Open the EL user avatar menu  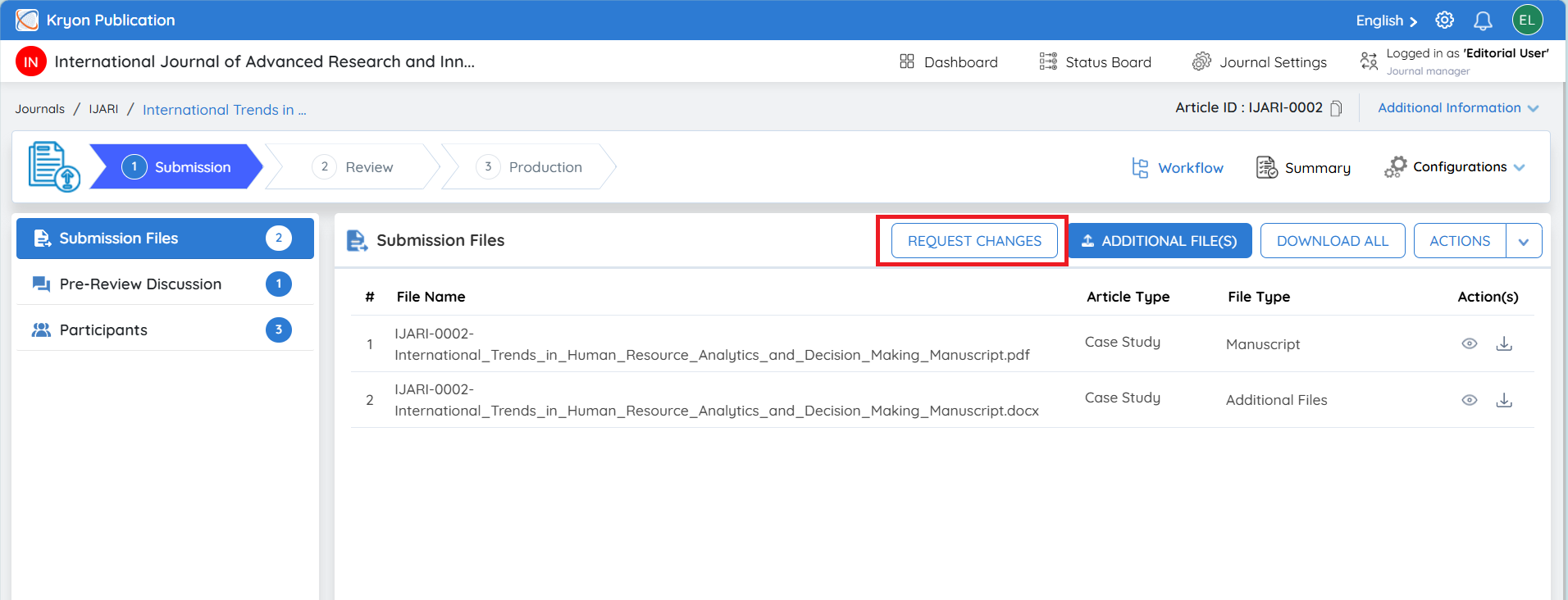pyautogui.click(x=1527, y=20)
